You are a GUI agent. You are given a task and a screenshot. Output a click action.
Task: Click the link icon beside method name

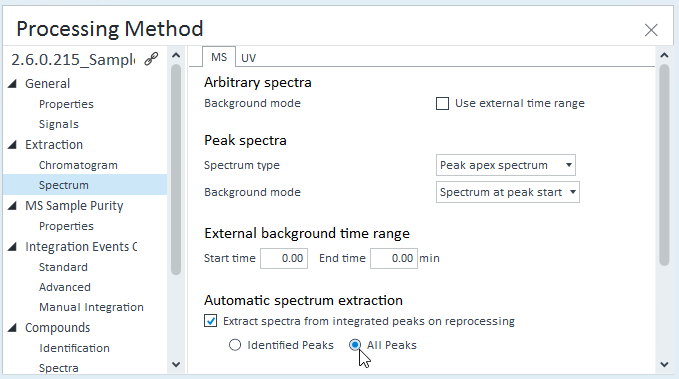click(151, 59)
